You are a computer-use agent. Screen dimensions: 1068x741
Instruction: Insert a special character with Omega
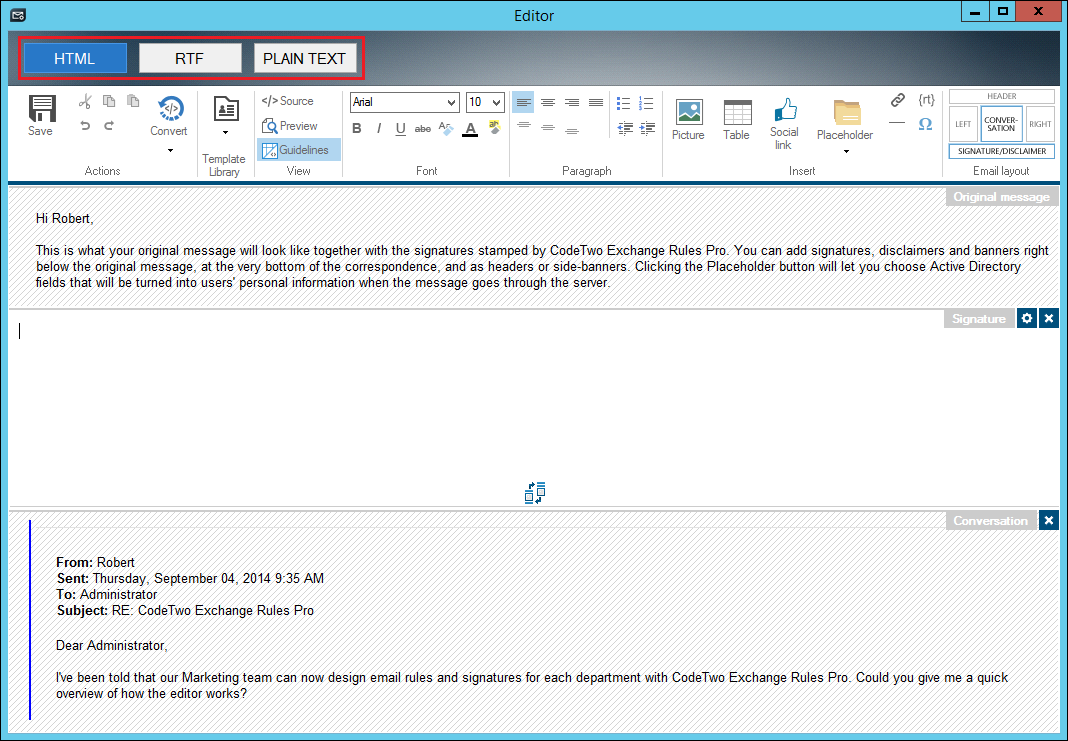coord(925,124)
